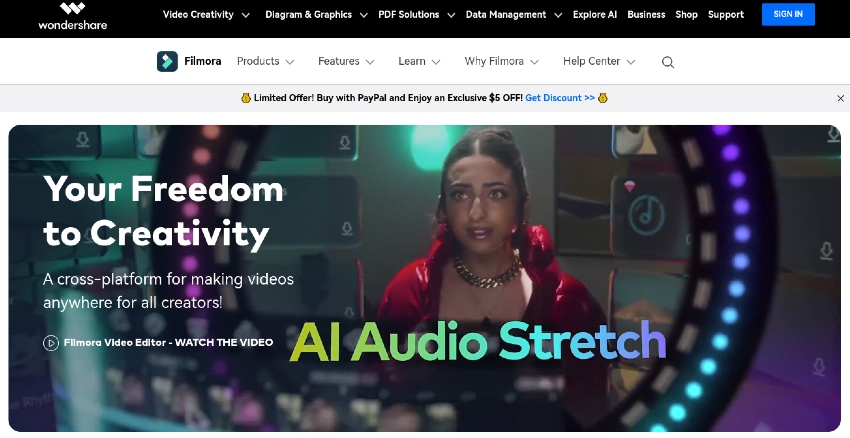The height and width of the screenshot is (438, 850).
Task: Expand the Products chevron
Action: tap(290, 62)
